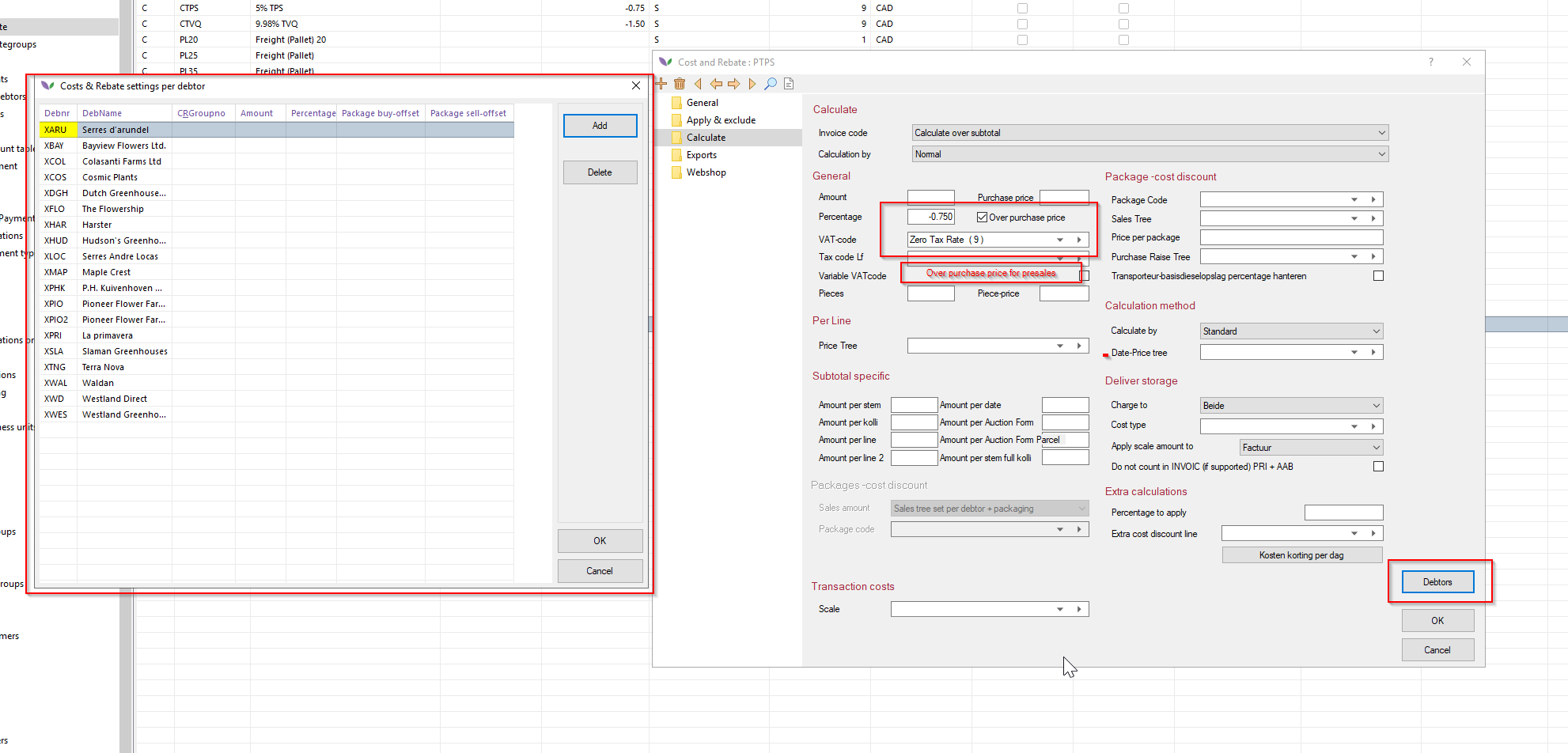Go to first record with triangle-left icon

[698, 84]
